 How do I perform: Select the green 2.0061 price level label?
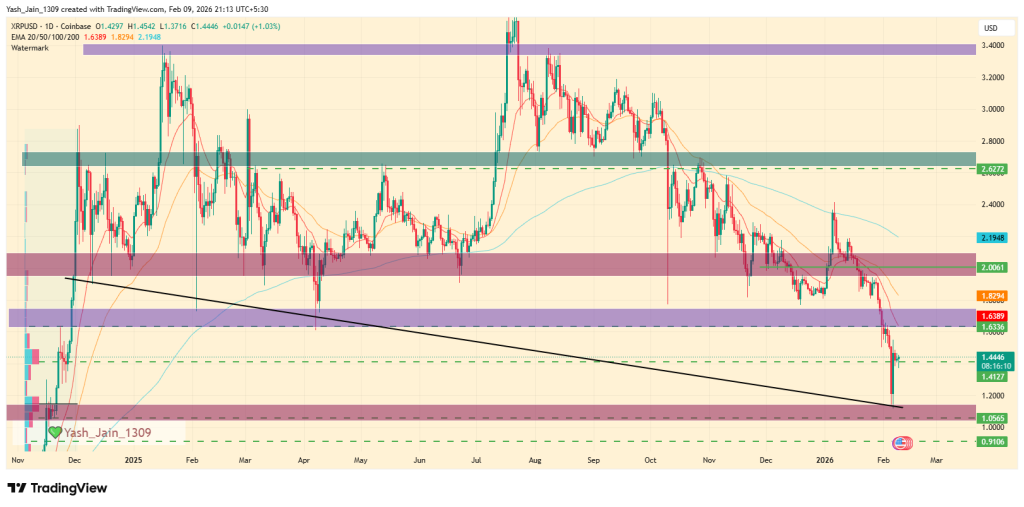992,267
